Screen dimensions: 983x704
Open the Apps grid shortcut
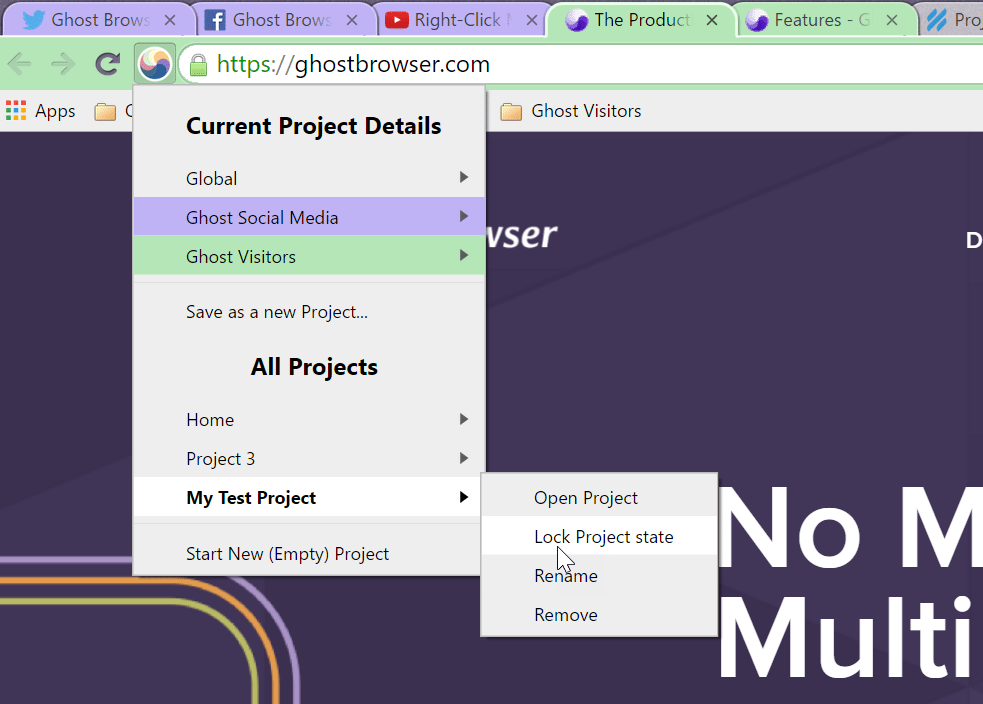[x=41, y=111]
